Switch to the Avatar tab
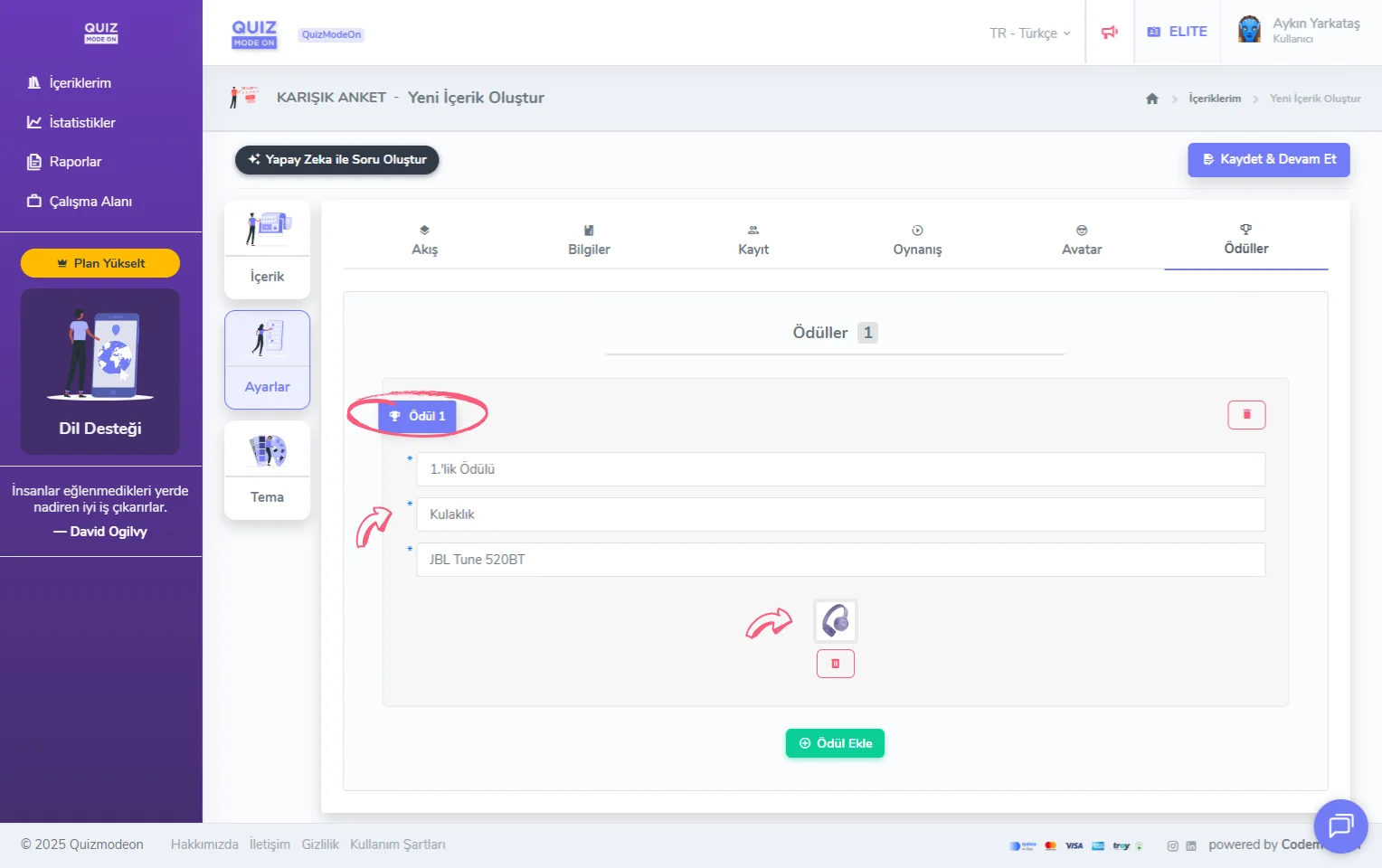 tap(1081, 241)
